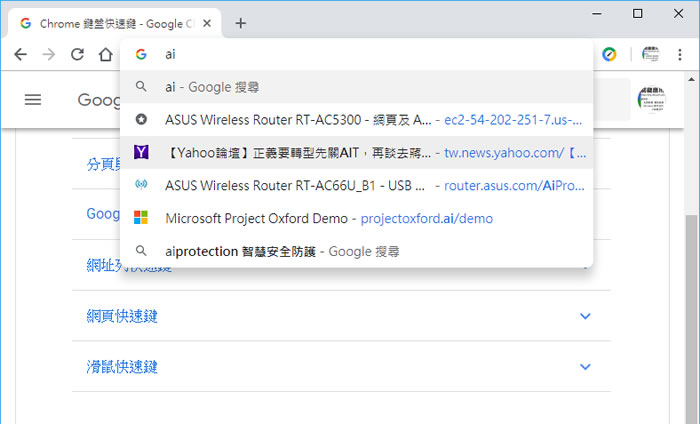Click the extension icon left of Chrome menu

651,54
